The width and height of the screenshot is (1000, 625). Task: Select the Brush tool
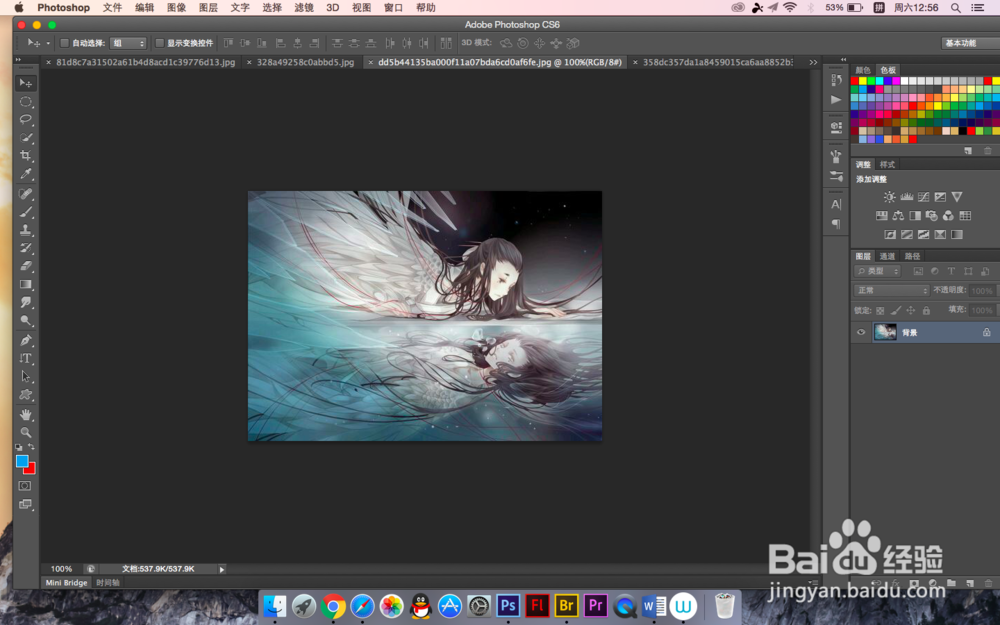(26, 212)
